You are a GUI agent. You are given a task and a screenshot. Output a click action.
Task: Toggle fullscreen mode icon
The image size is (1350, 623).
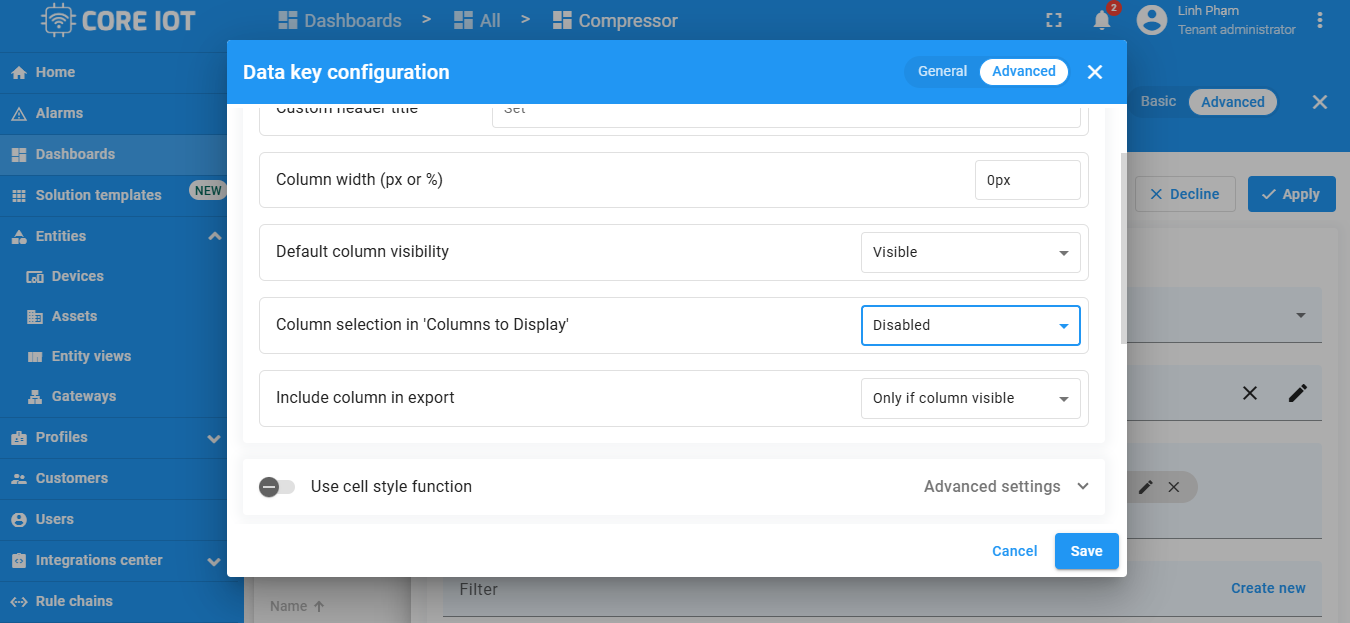[1053, 20]
